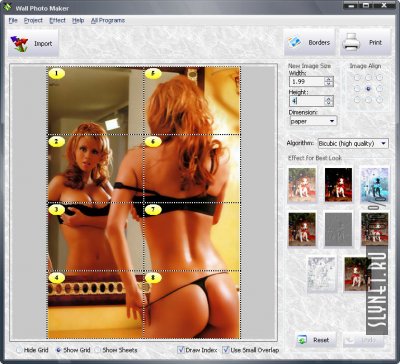Increase the Width stepper value

[x=329, y=79]
